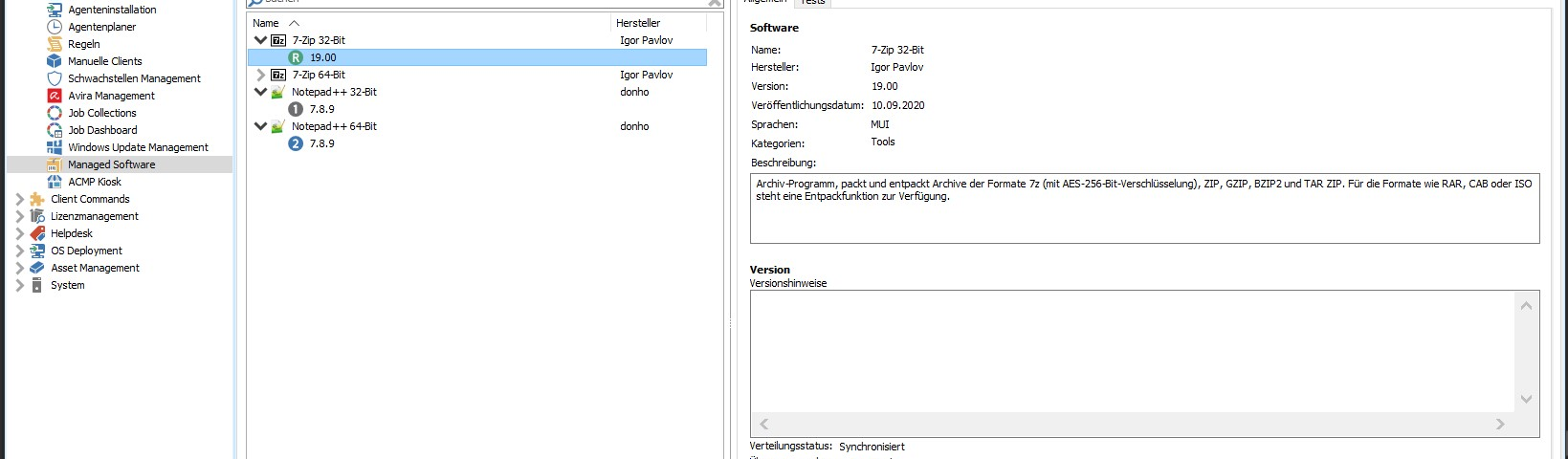This screenshot has width=1568, height=459.
Task: Click the red Avira Management icon
Action: [55, 96]
